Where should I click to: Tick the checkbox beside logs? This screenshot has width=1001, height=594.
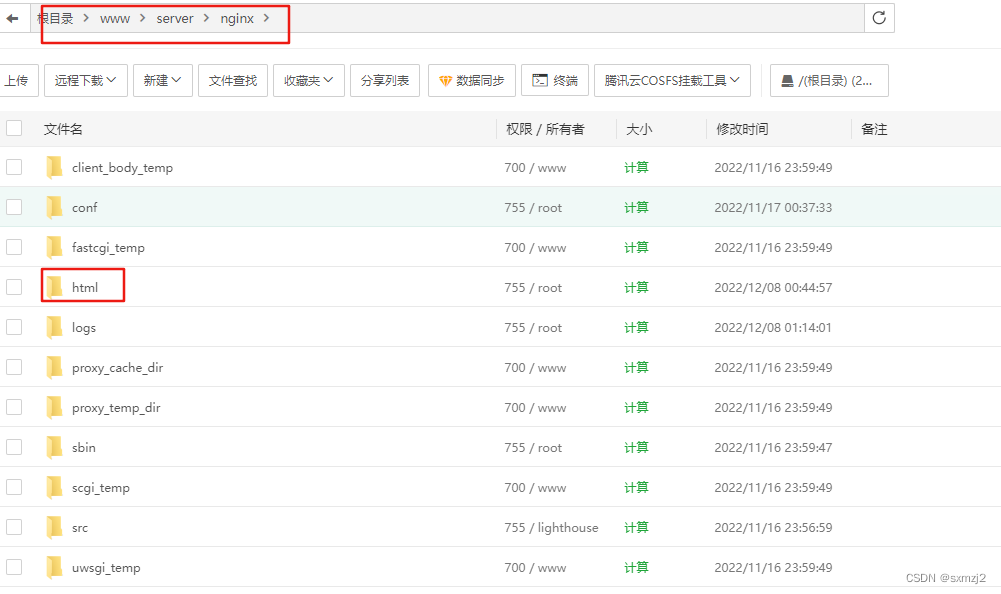click(x=14, y=328)
